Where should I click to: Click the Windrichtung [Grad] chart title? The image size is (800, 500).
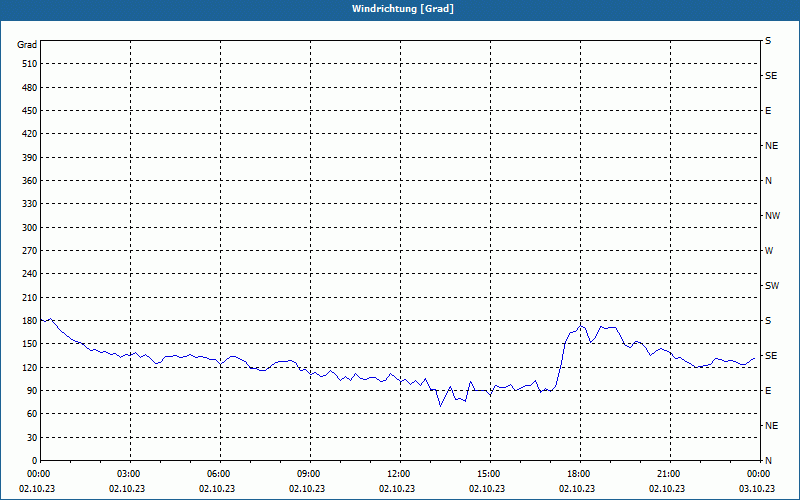pyautogui.click(x=403, y=9)
